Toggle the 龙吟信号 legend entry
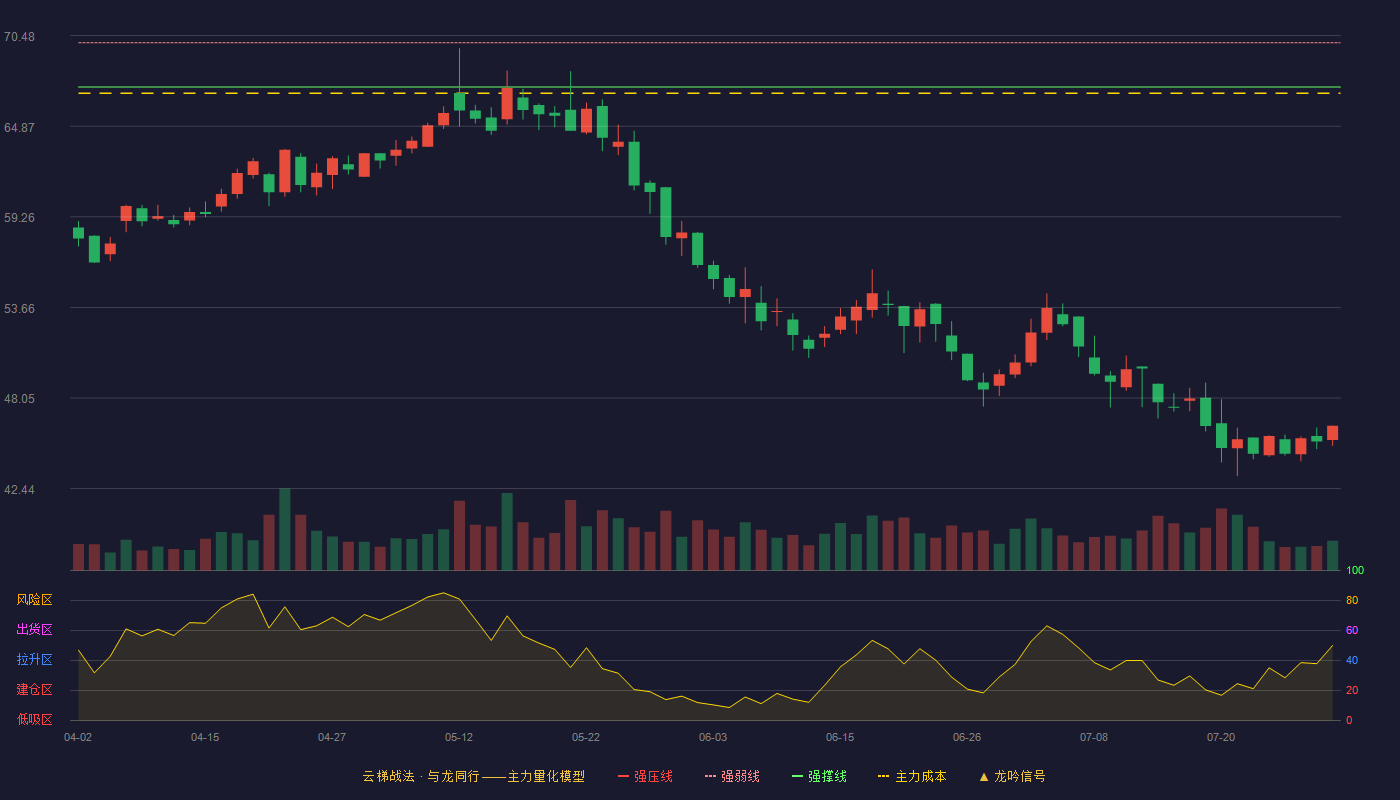This screenshot has width=1400, height=800. 1012,776
